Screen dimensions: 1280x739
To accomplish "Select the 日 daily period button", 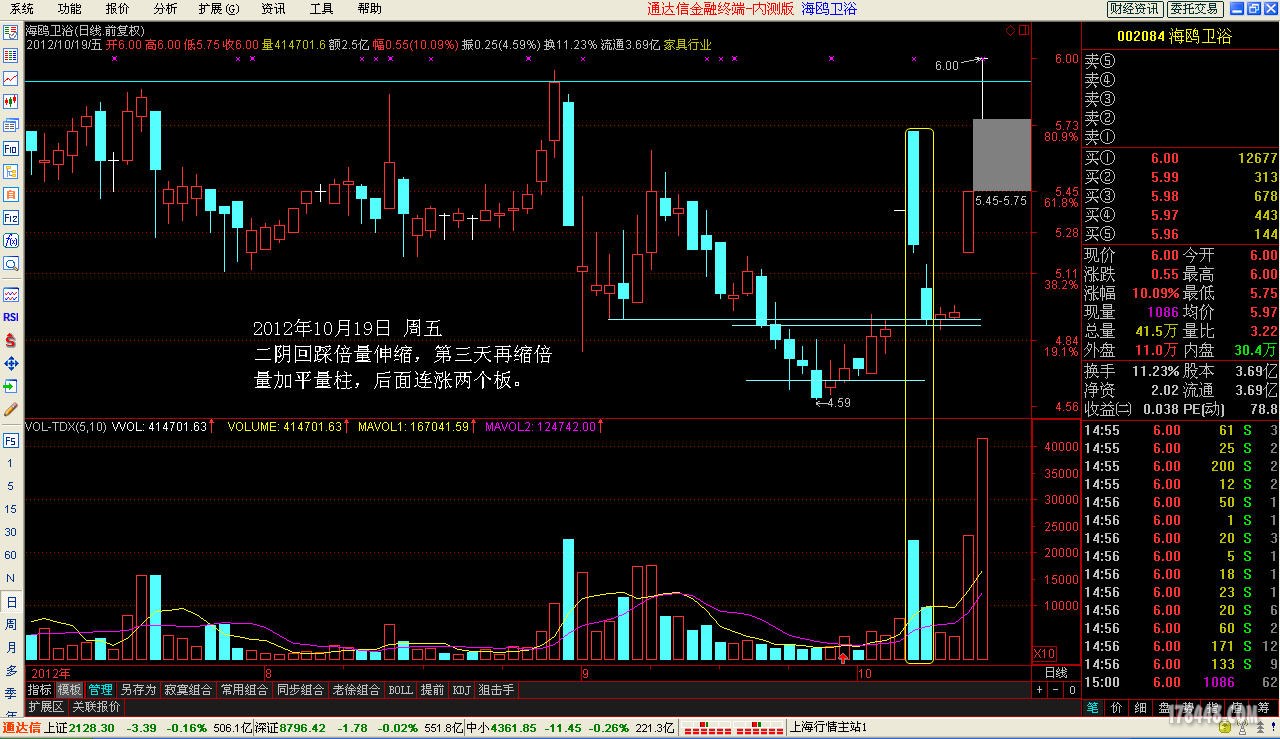I will [11, 602].
